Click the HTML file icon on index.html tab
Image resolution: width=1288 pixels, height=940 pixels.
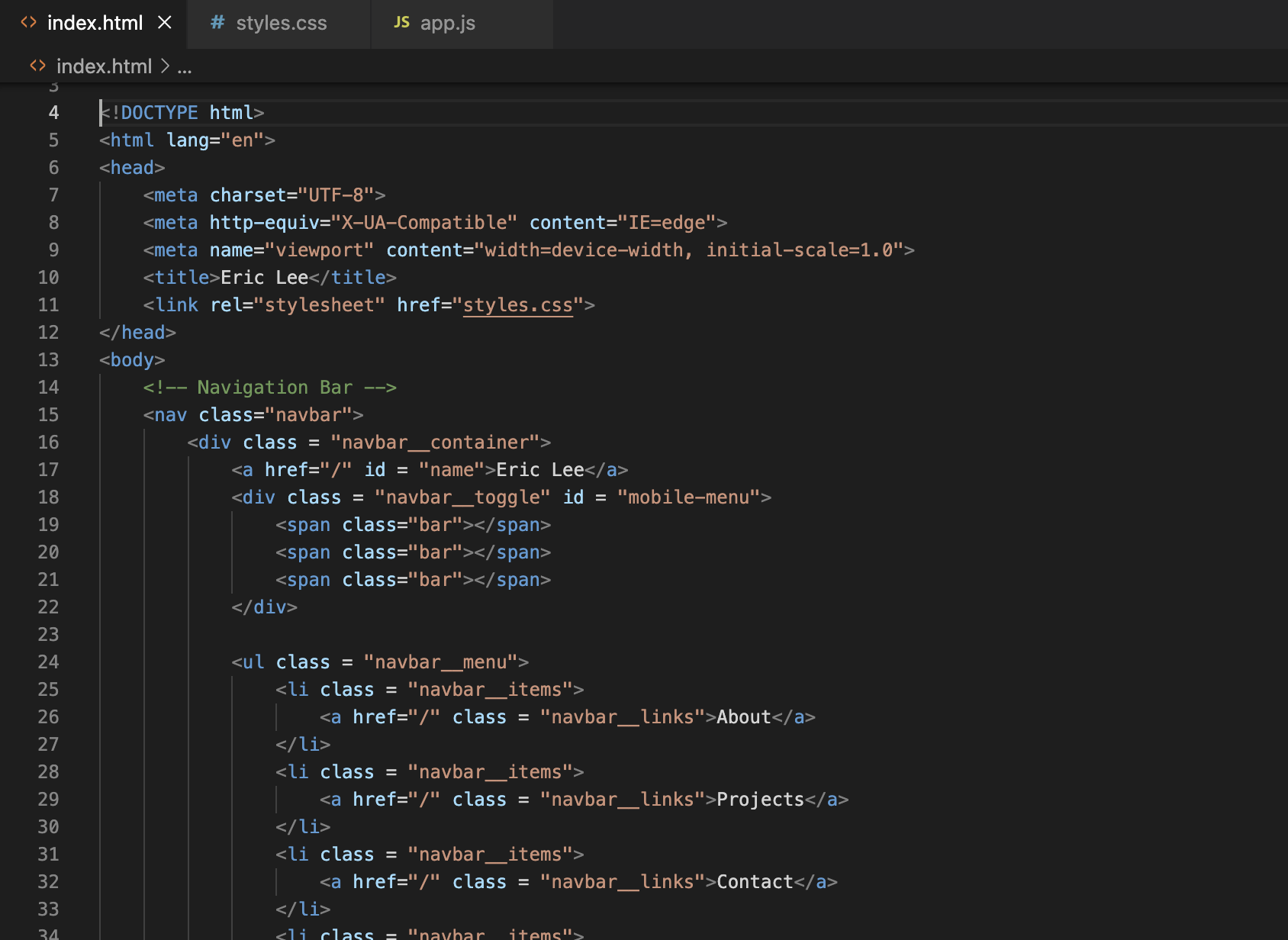[29, 23]
